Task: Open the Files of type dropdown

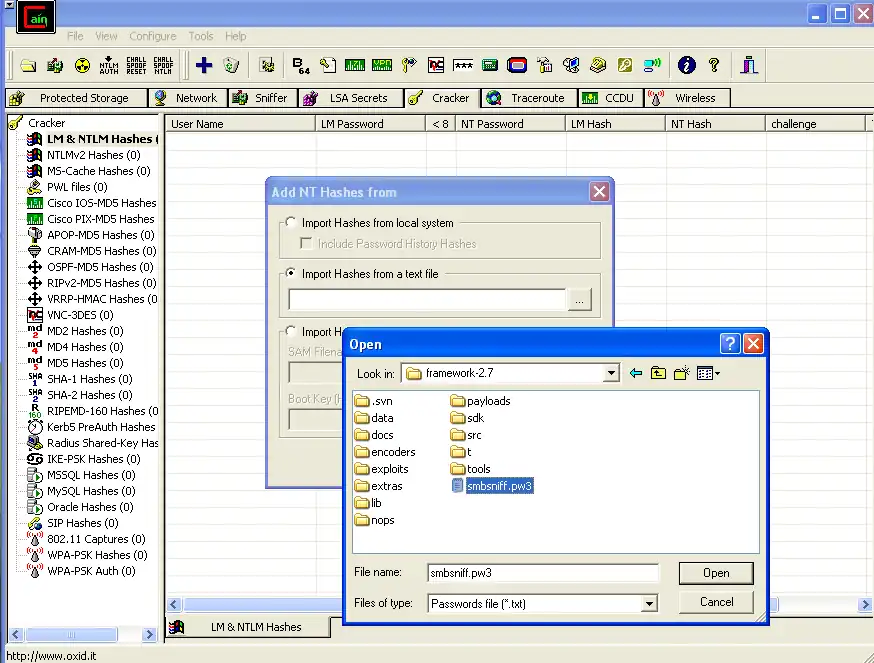Action: (649, 603)
